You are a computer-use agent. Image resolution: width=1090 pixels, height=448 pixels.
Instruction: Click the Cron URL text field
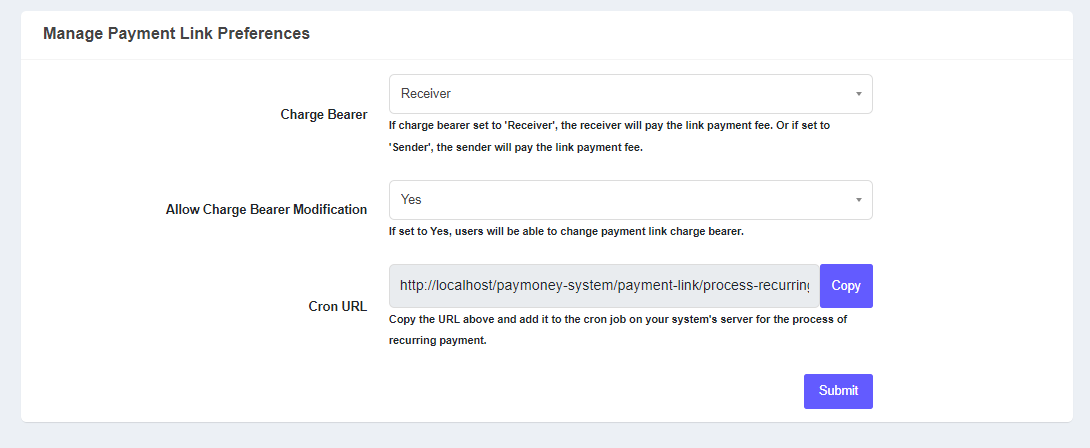604,286
